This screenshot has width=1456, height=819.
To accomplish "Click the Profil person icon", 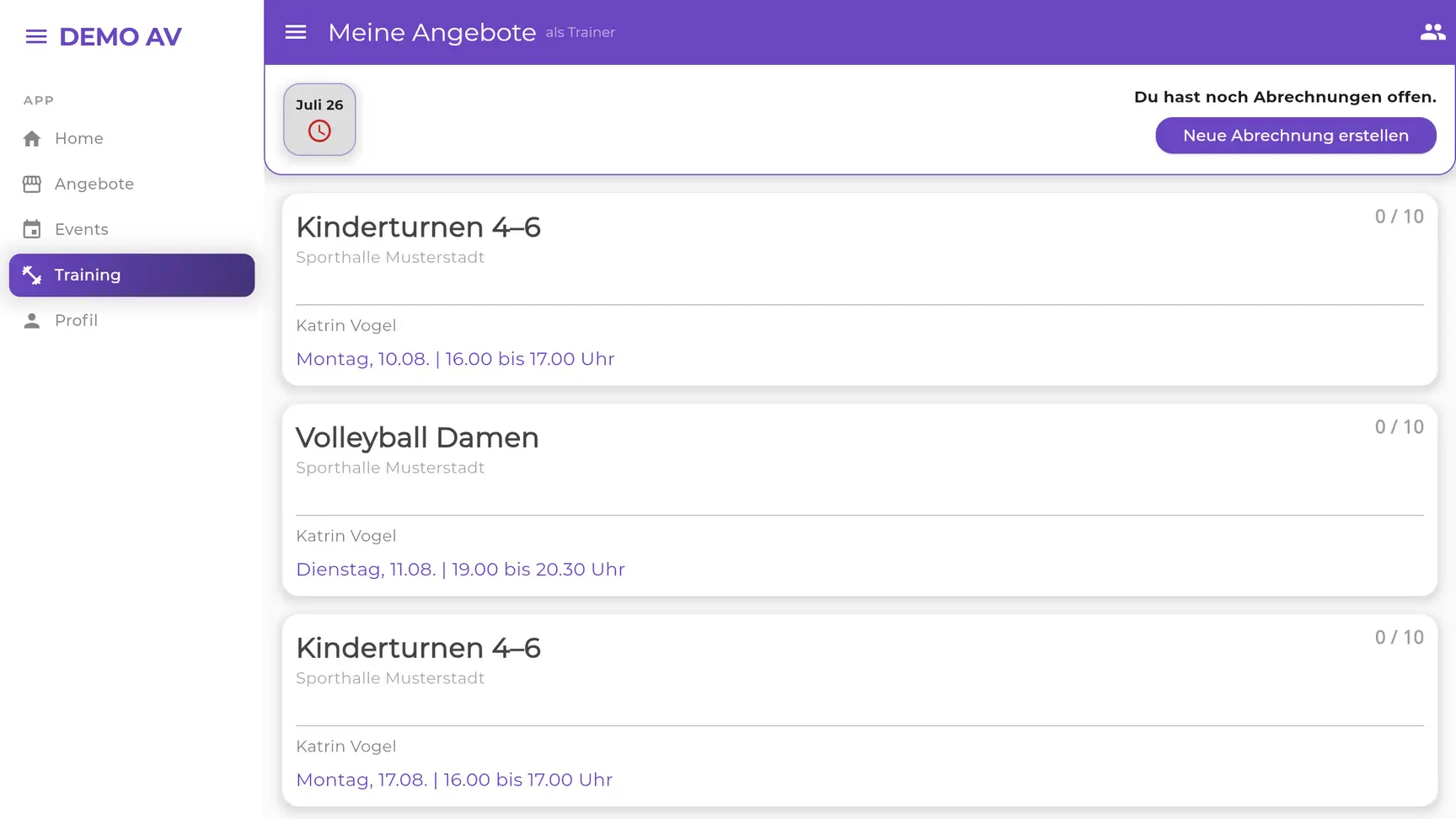I will (32, 320).
